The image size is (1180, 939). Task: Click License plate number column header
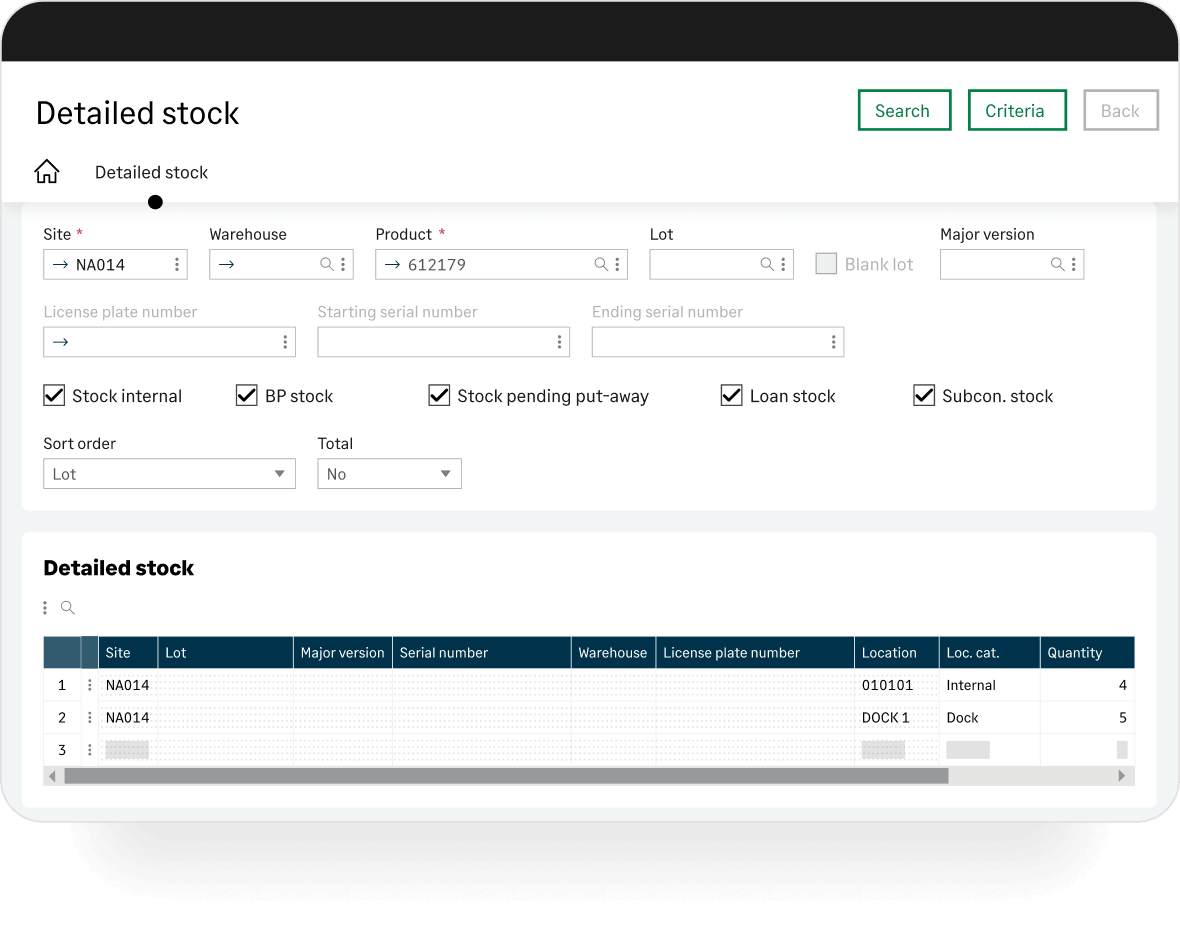pyautogui.click(x=755, y=653)
